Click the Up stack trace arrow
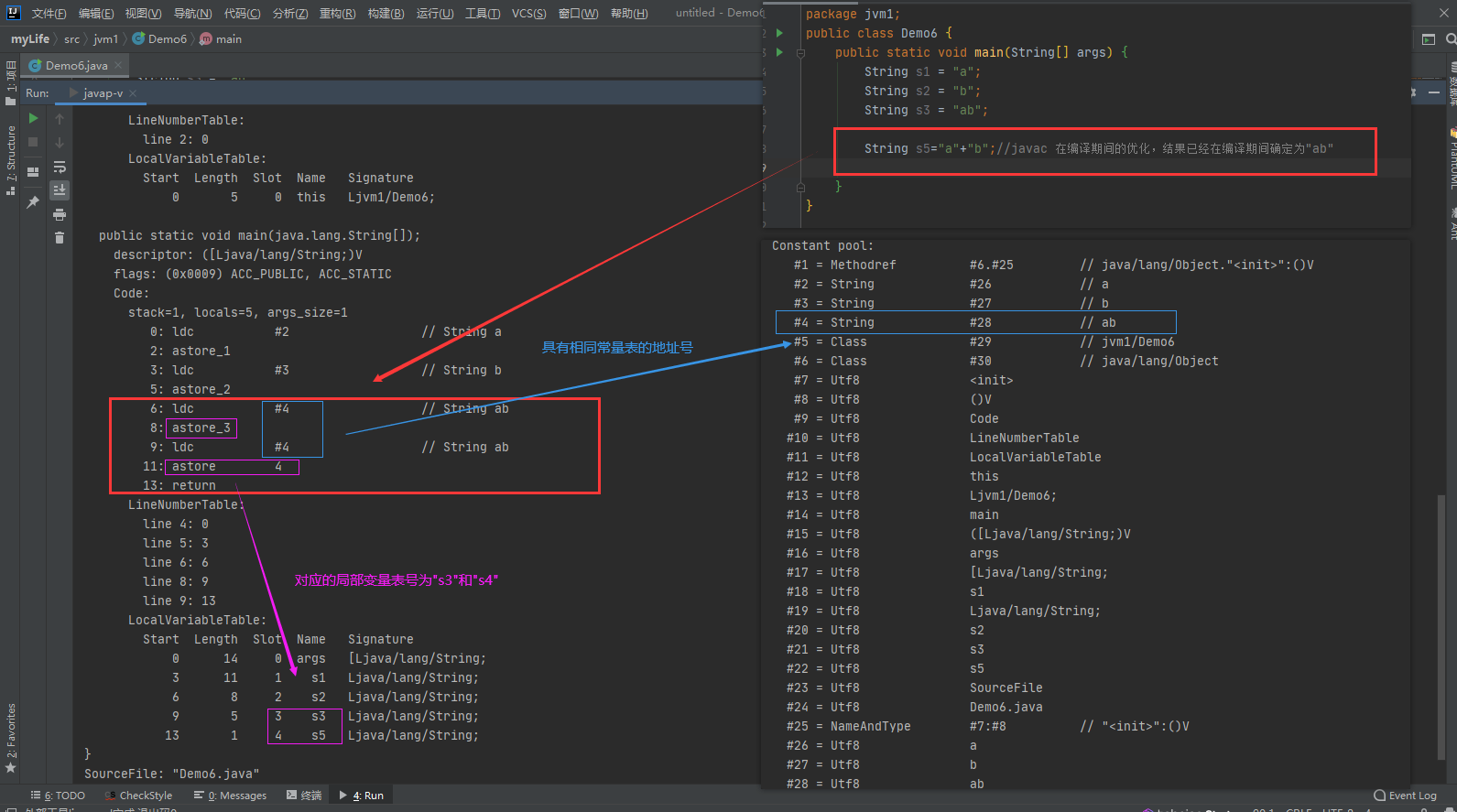1457x812 pixels. 60,119
